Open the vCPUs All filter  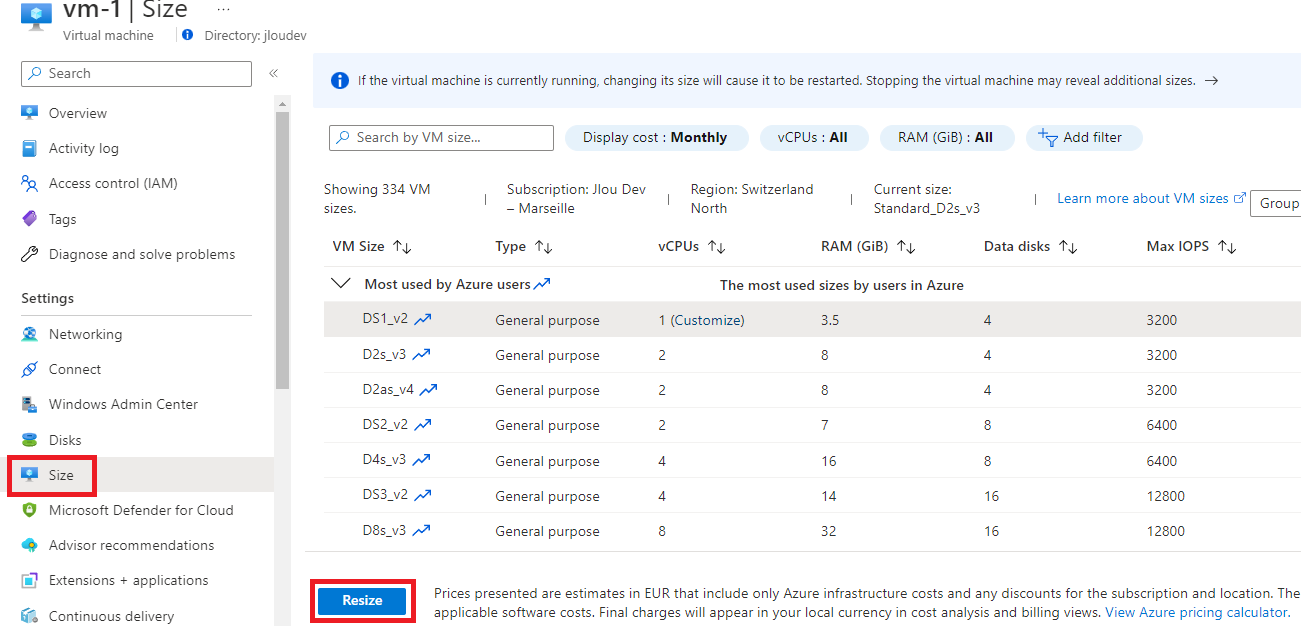pos(814,138)
